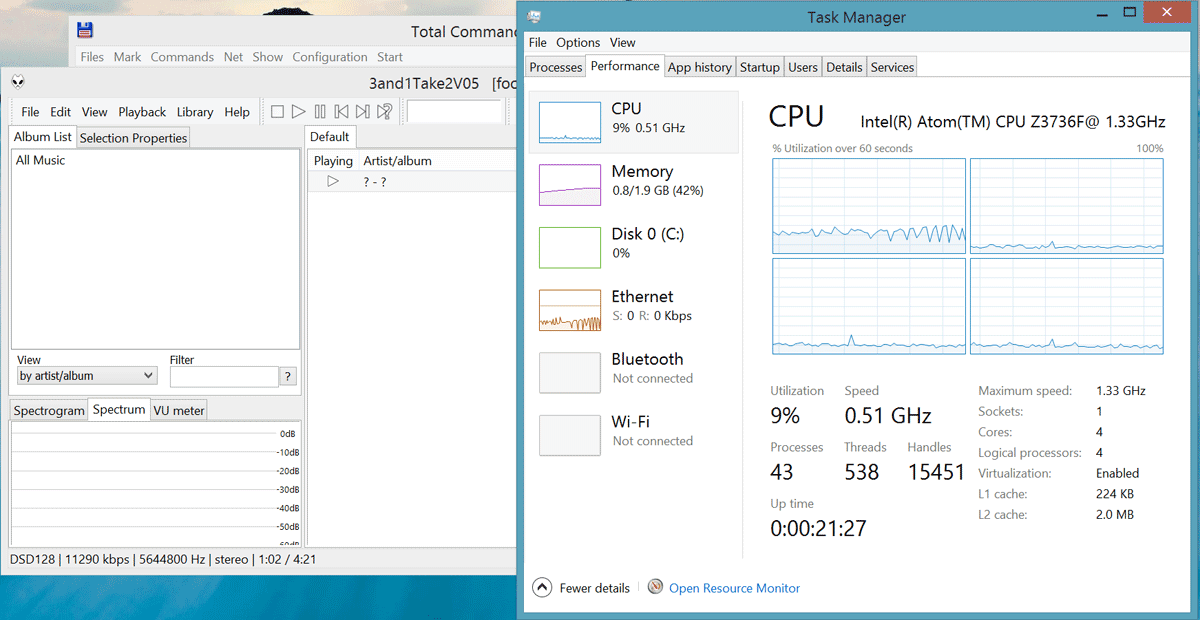The image size is (1200, 620).
Task: Switch to the Services tab
Action: click(x=892, y=67)
